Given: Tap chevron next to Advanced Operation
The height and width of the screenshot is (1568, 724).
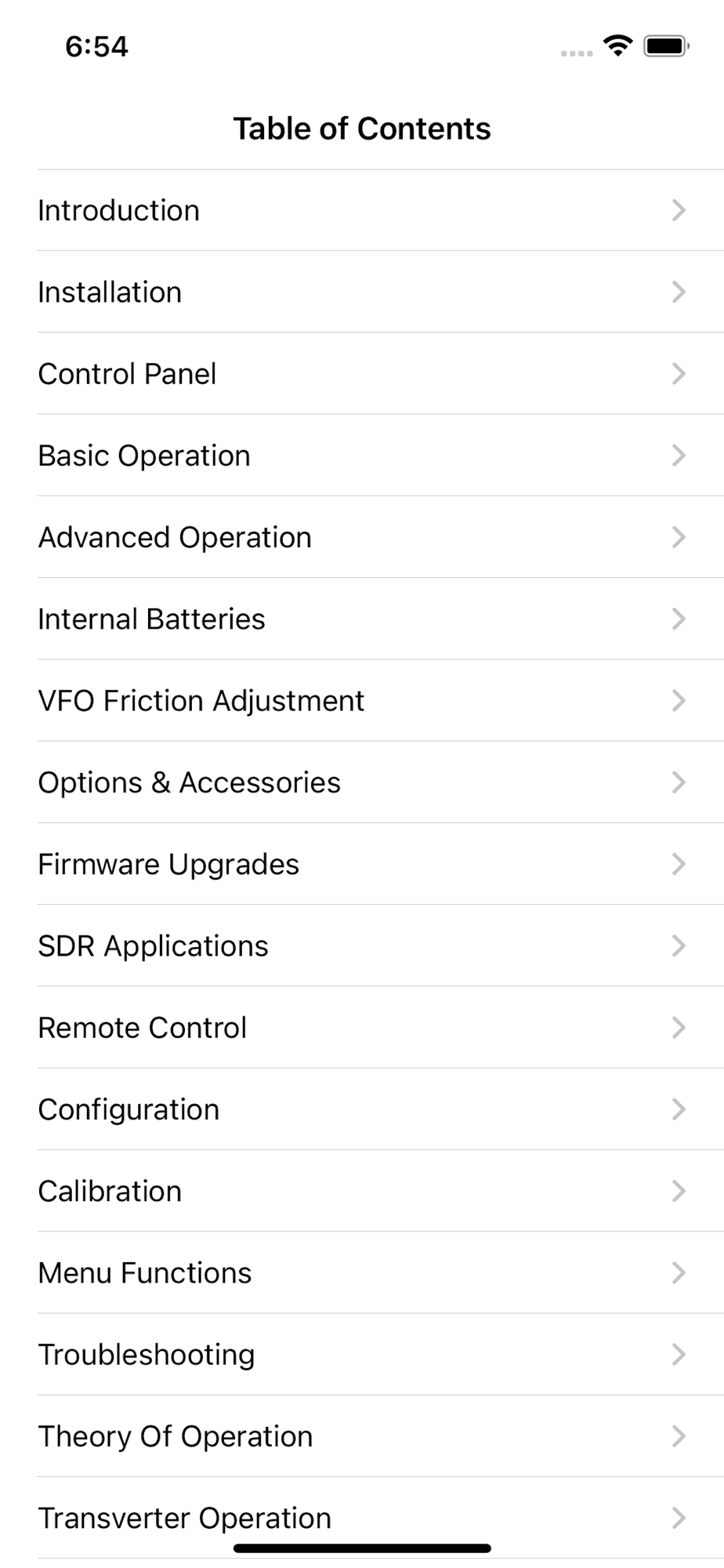Looking at the screenshot, I should click(679, 537).
